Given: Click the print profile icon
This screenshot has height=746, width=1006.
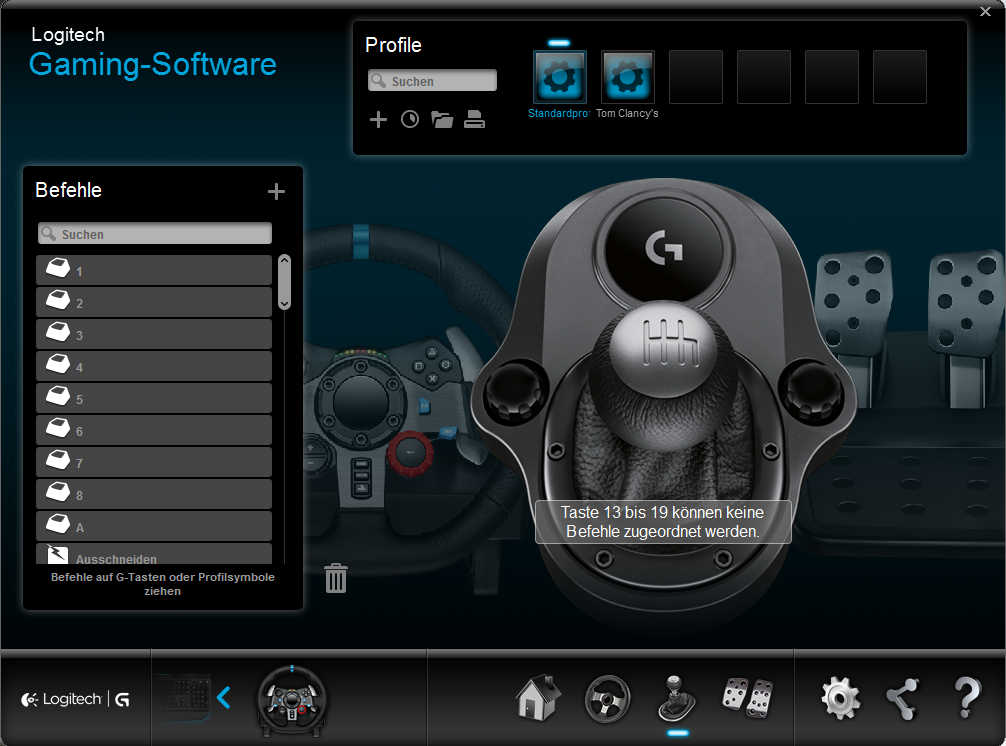Looking at the screenshot, I should point(474,119).
